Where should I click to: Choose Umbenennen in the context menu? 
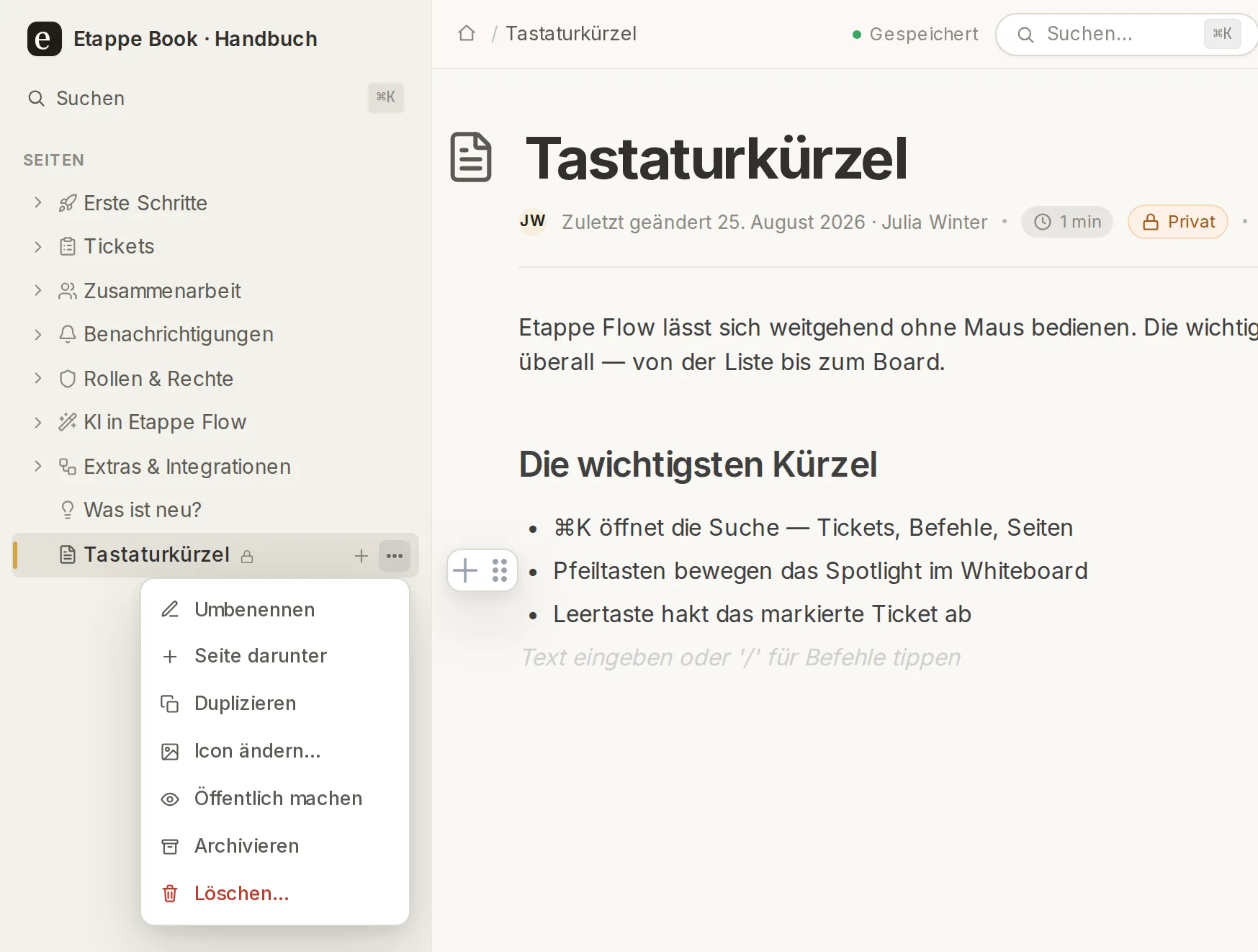click(275, 610)
